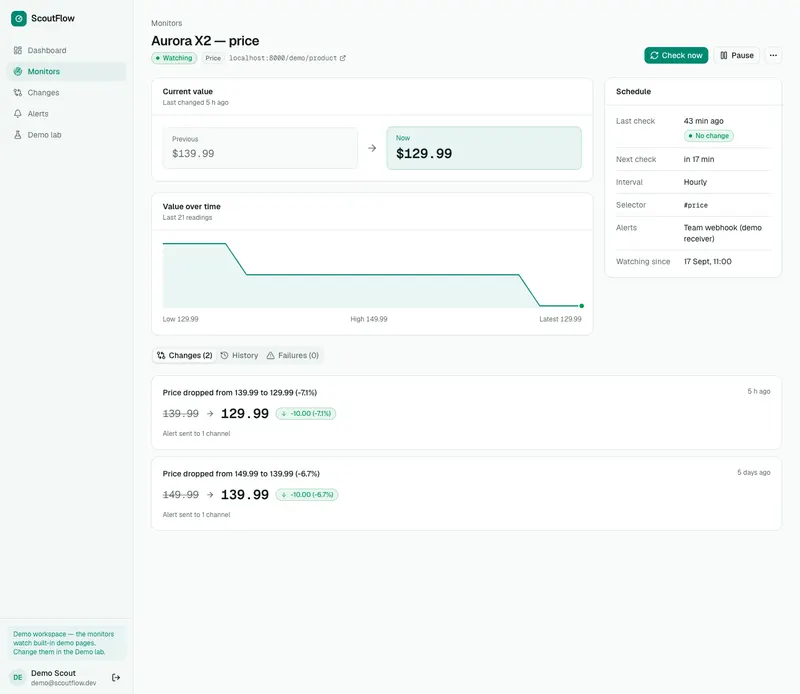Viewport: 800px width, 694px height.
Task: Pause this monitor
Action: pyautogui.click(x=737, y=55)
